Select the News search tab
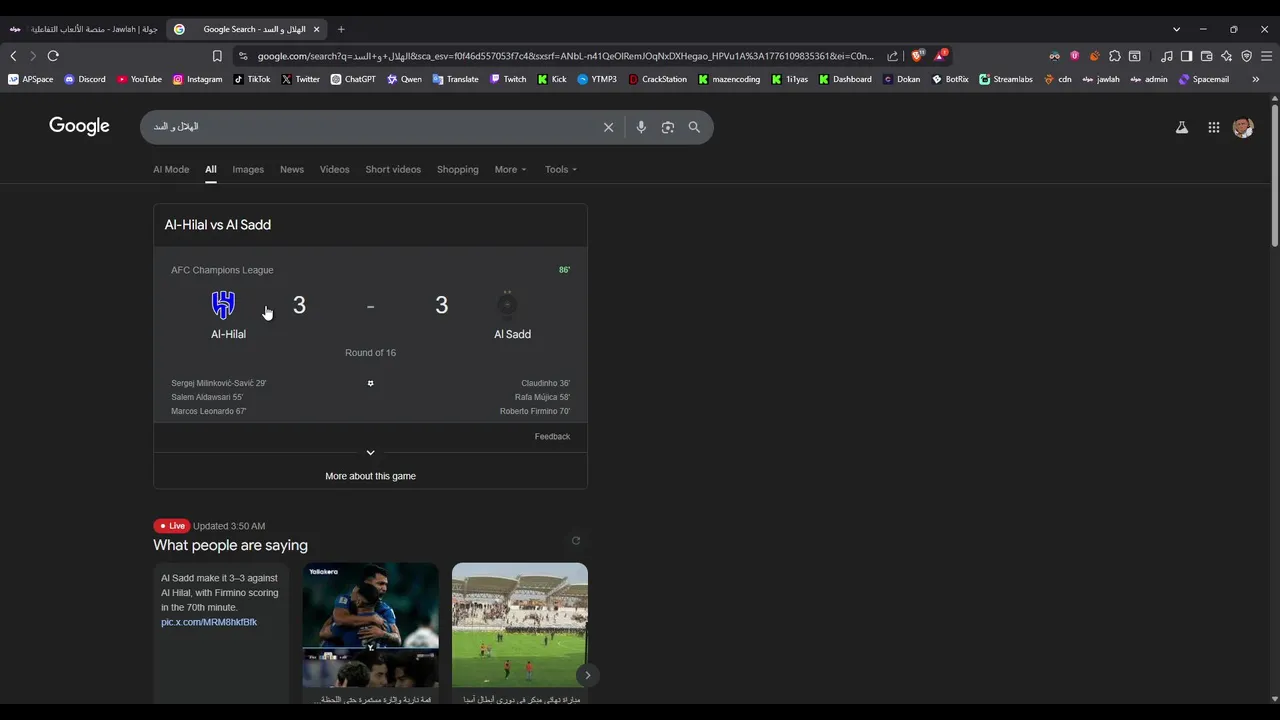 (x=292, y=169)
